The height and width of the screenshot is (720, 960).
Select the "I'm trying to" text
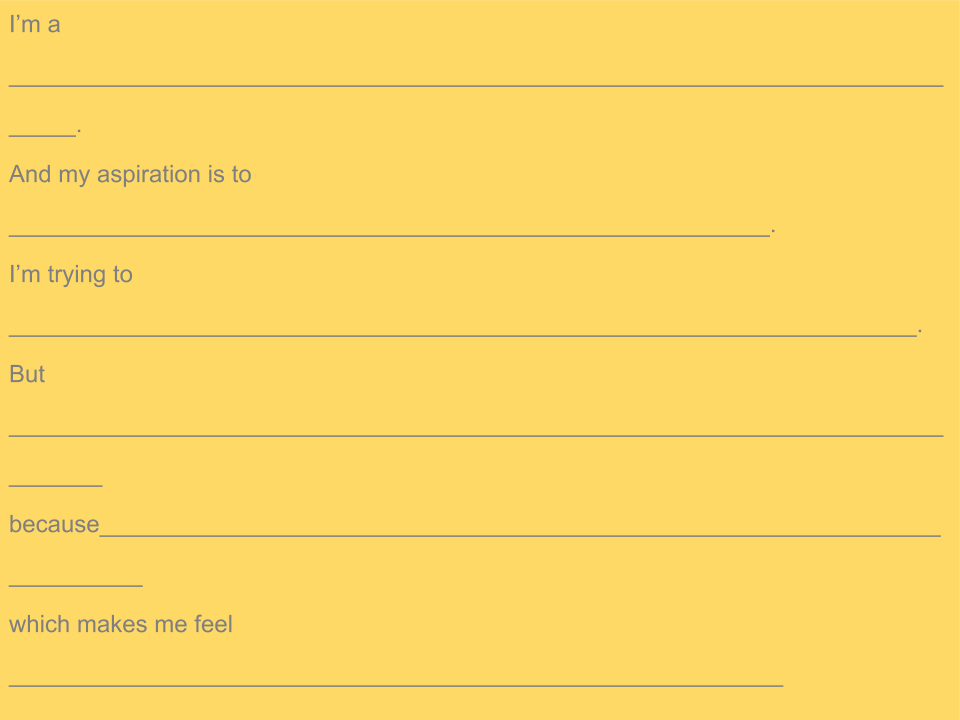(71, 275)
